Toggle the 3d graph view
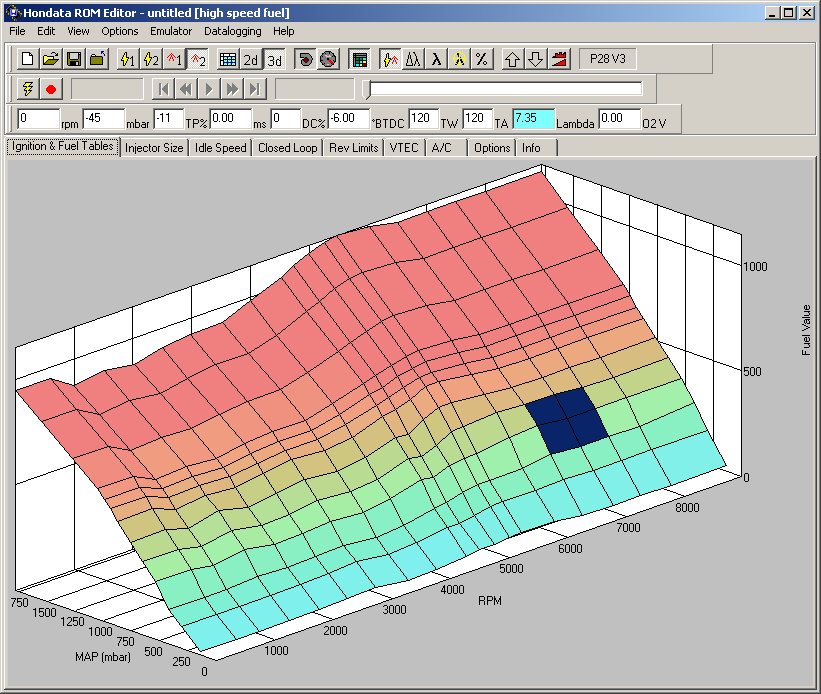The image size is (821, 694). click(x=274, y=59)
